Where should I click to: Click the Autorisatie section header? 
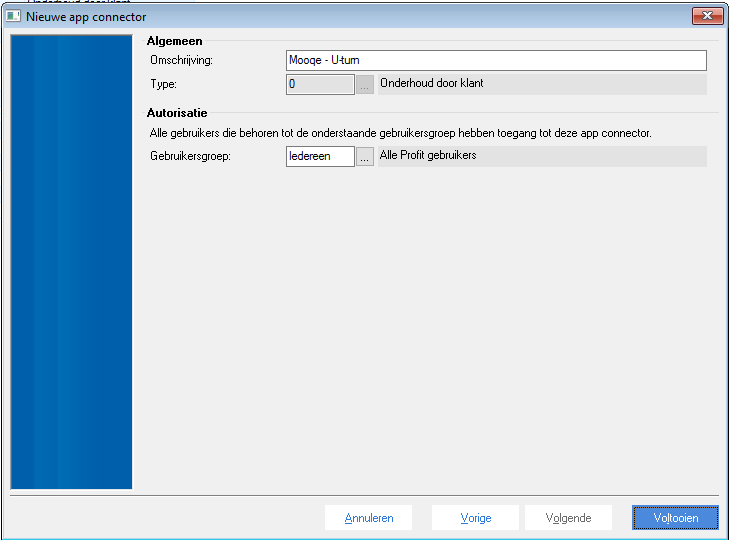177,113
